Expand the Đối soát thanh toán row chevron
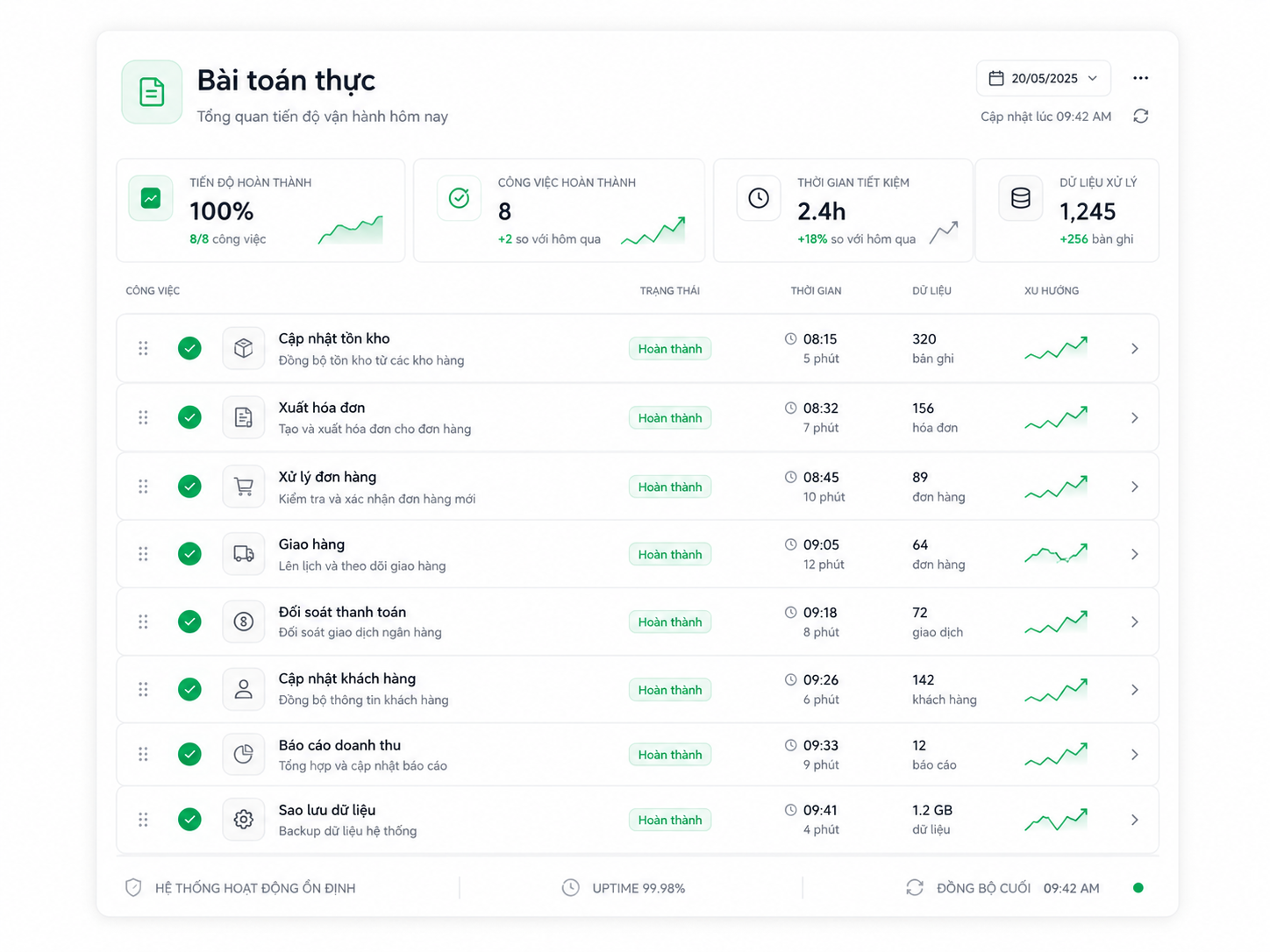The width and height of the screenshot is (1270, 952). (1135, 622)
